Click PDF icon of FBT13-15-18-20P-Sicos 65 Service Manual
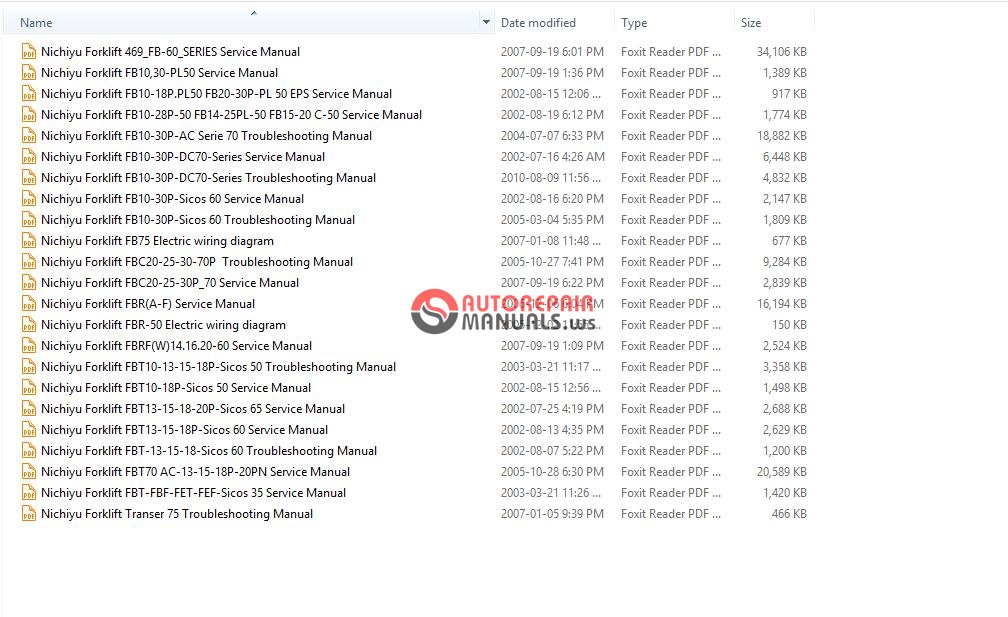 click(28, 409)
